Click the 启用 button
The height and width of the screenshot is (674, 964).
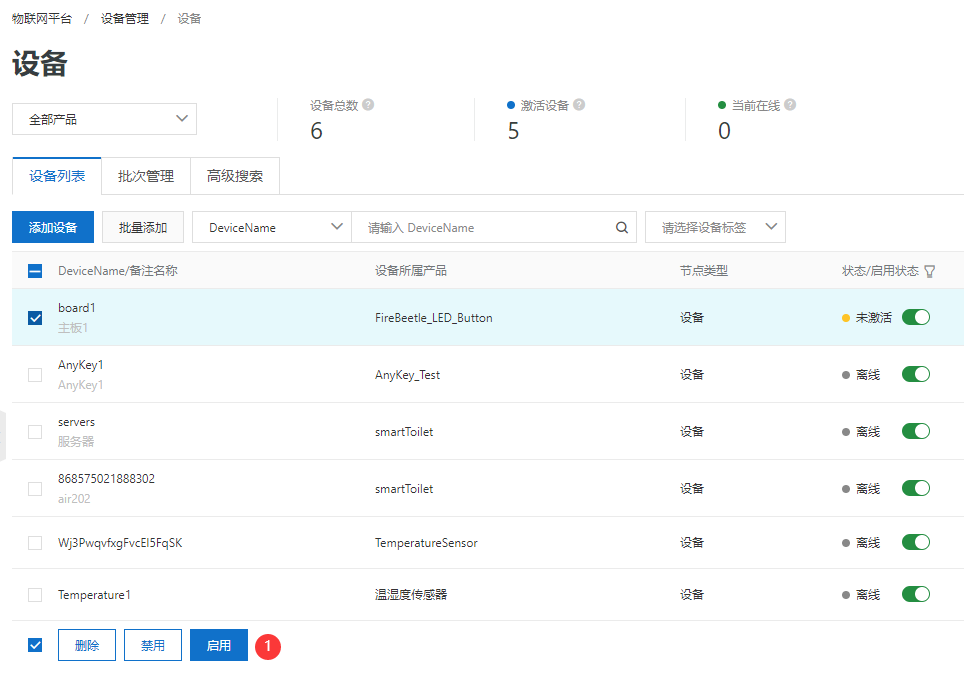[218, 645]
